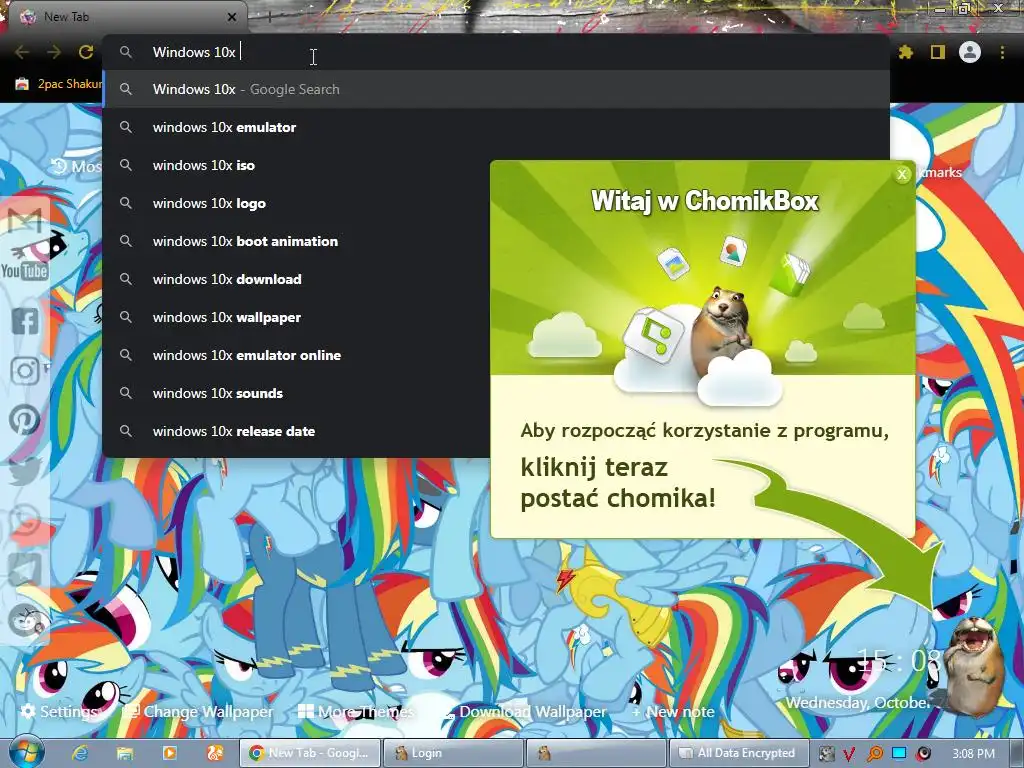Screen dimensions: 1024x768
Task: Open the Pinterest sidebar shortcut
Action: [25, 420]
